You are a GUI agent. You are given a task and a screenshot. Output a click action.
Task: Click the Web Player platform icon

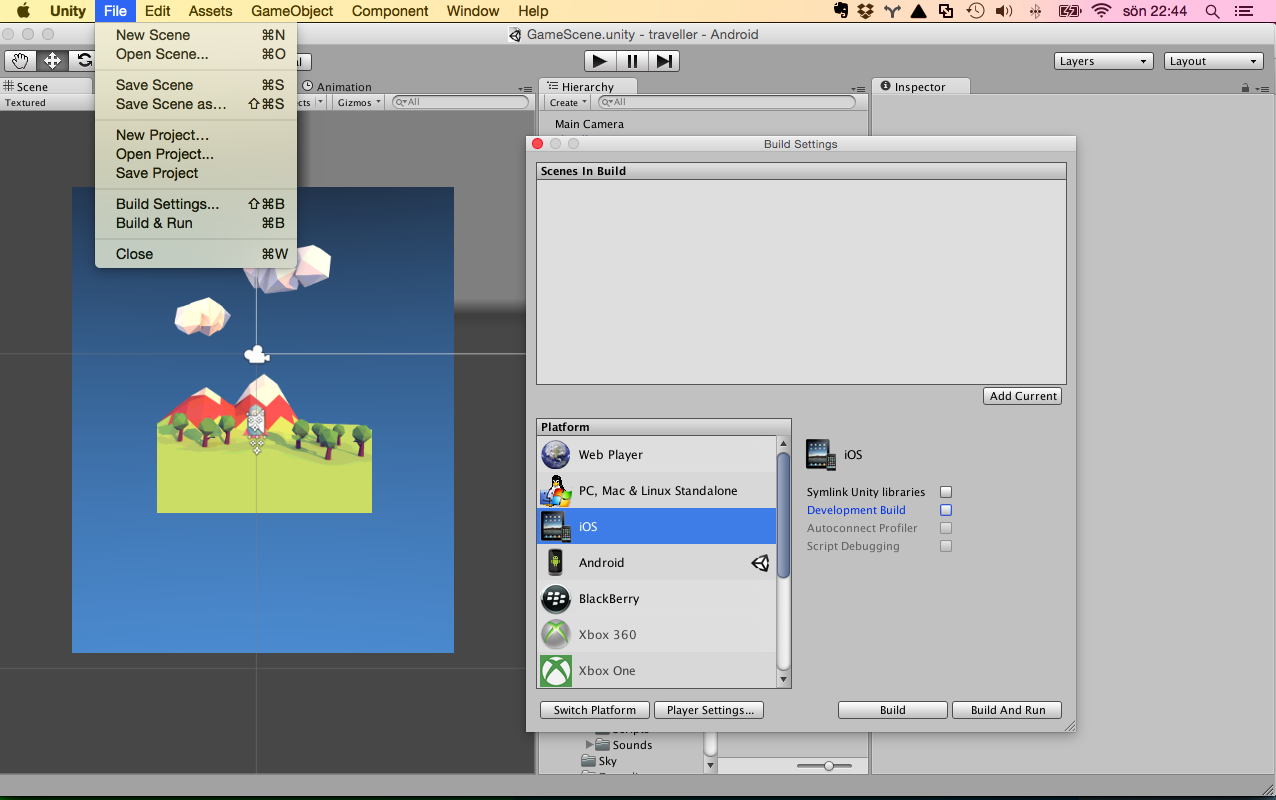coord(556,455)
